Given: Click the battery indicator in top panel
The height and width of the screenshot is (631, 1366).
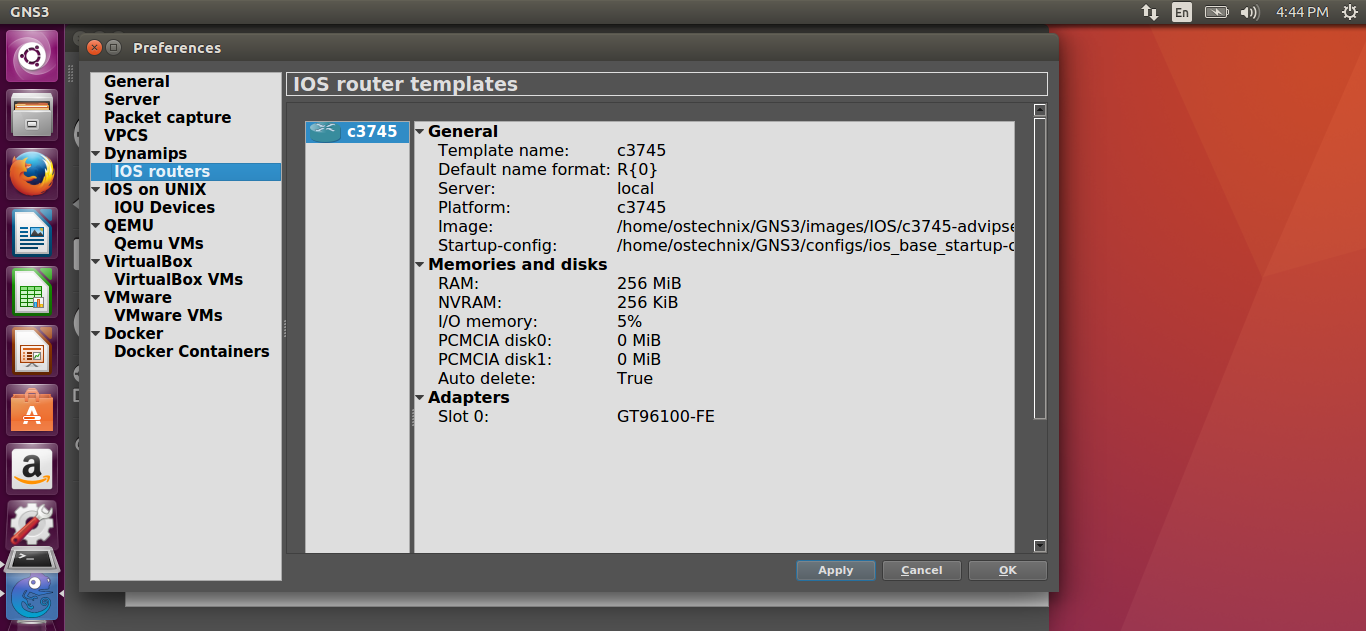Looking at the screenshot, I should pos(1216,12).
